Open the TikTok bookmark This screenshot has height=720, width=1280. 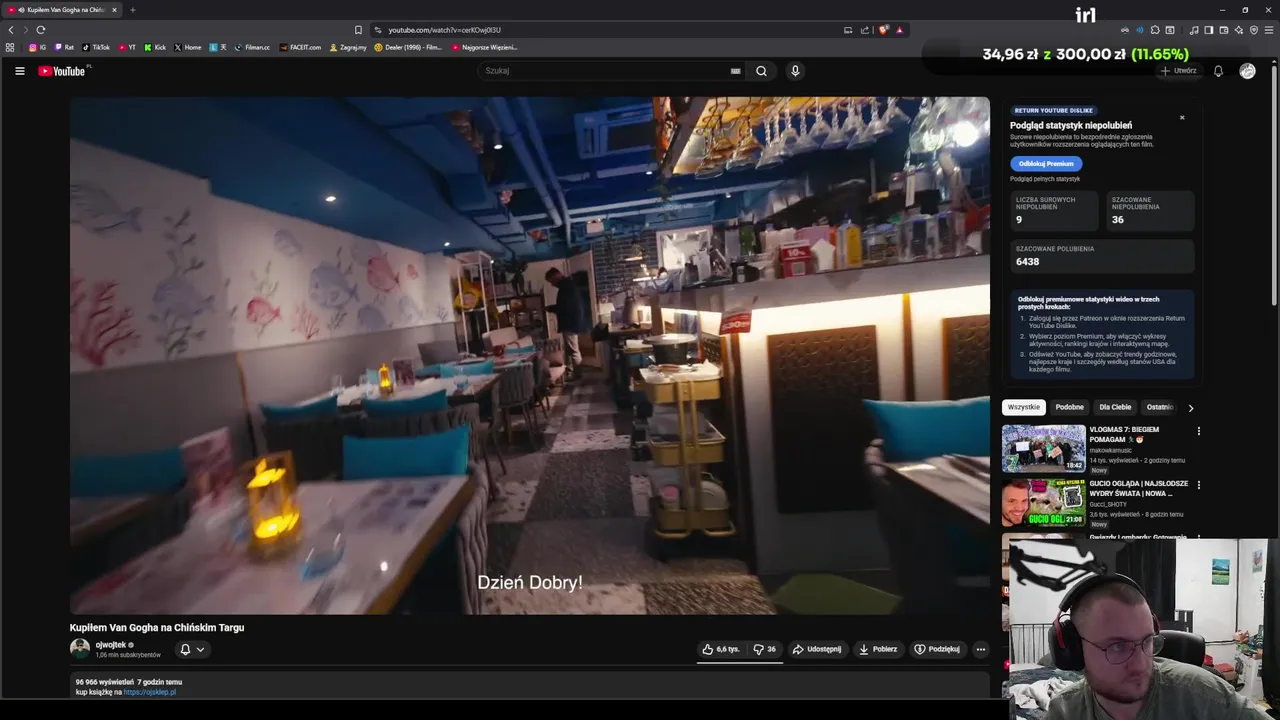pos(96,47)
